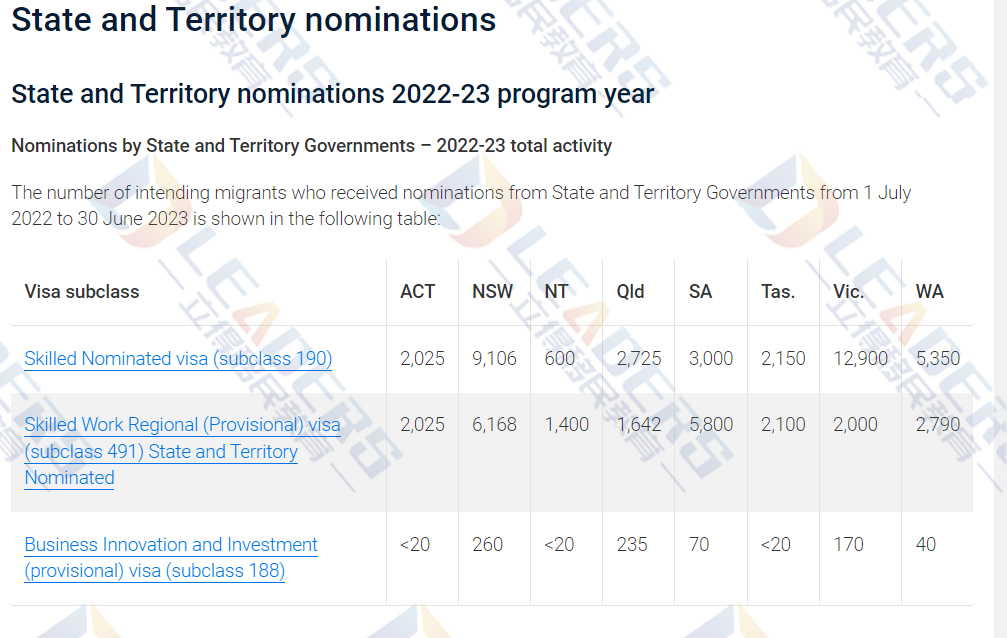Open the Business Innovation and Investment subclass 188 link

click(x=171, y=545)
